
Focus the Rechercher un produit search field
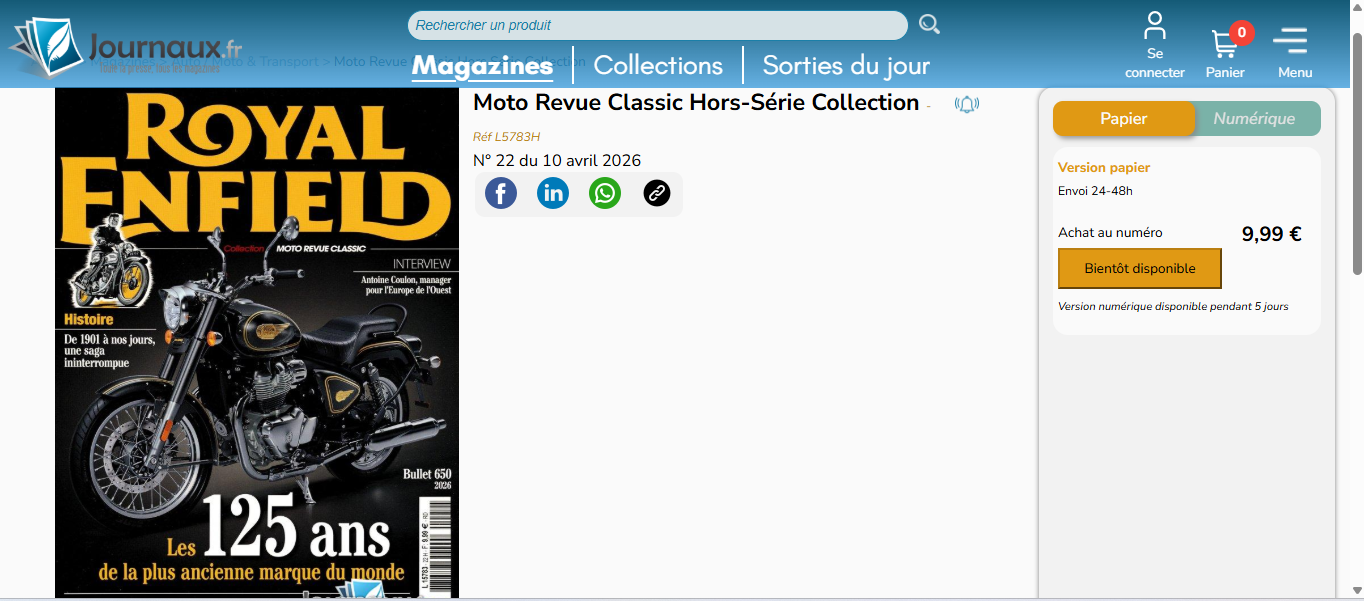click(657, 25)
